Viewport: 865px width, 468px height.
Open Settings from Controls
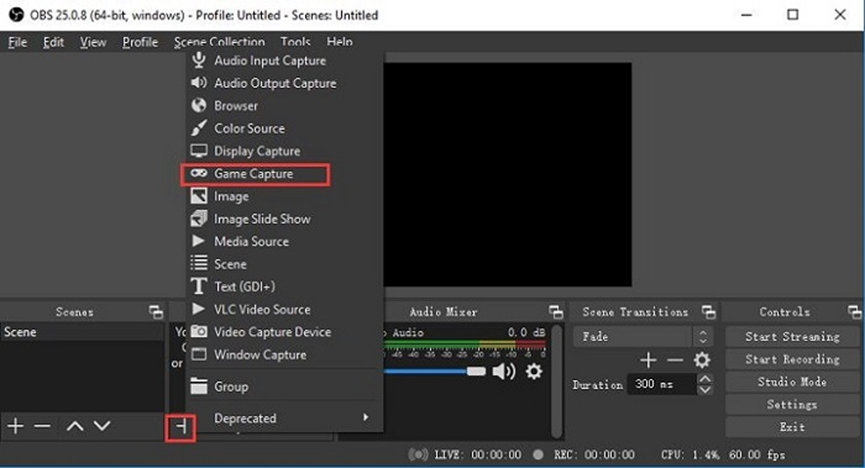pos(792,405)
